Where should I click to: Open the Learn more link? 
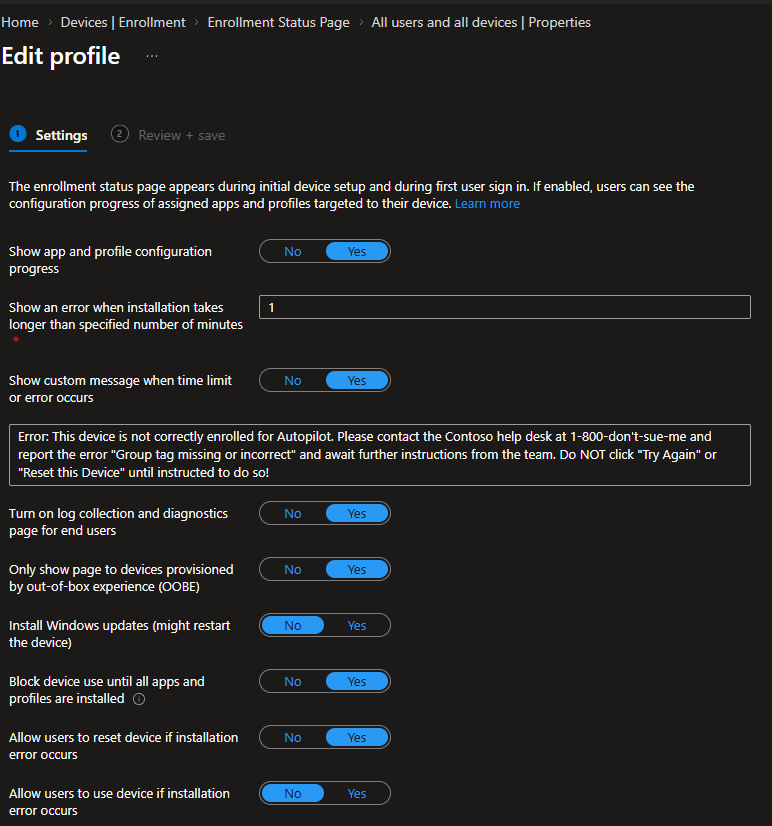click(487, 204)
